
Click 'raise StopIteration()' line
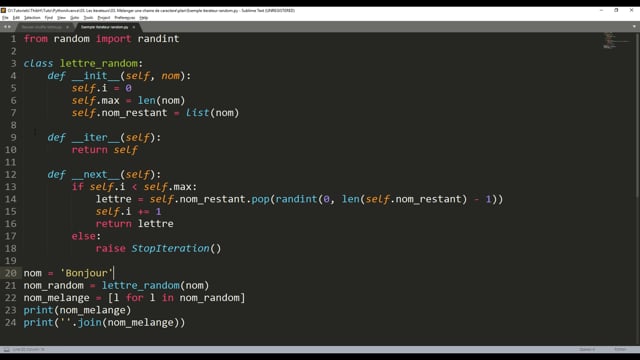(x=158, y=249)
